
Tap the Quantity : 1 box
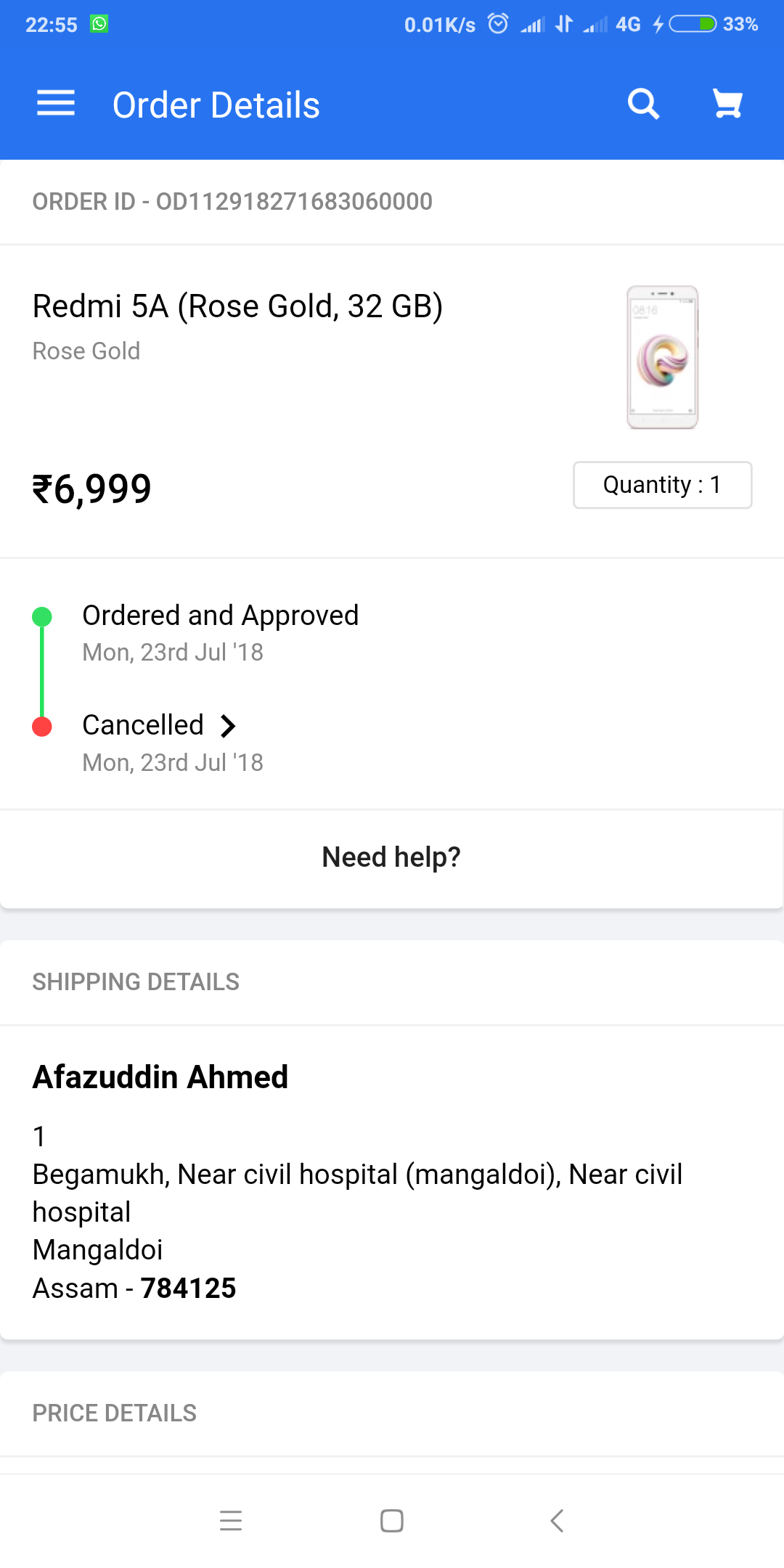(x=662, y=485)
